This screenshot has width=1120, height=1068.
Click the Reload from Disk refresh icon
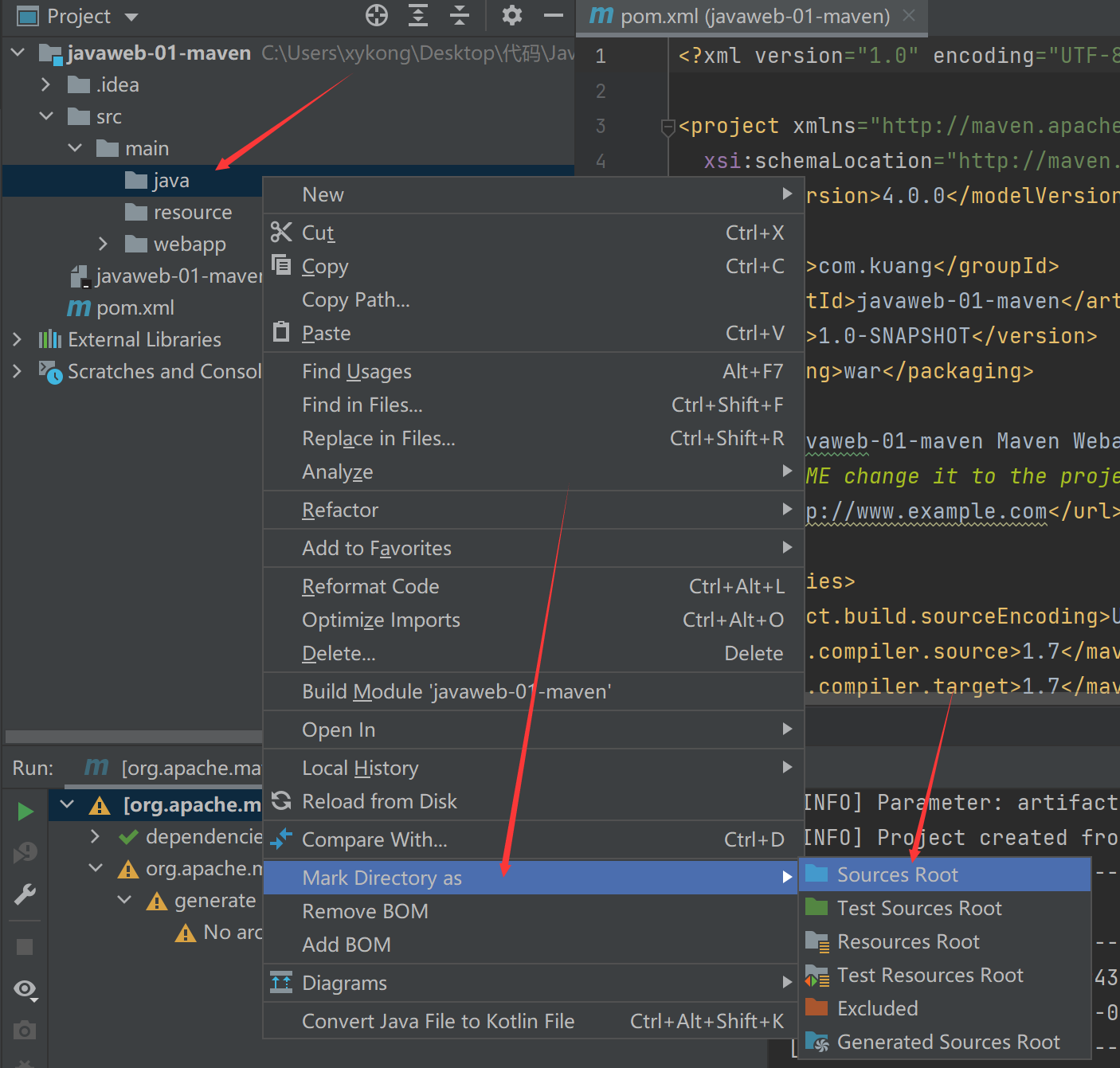281,800
